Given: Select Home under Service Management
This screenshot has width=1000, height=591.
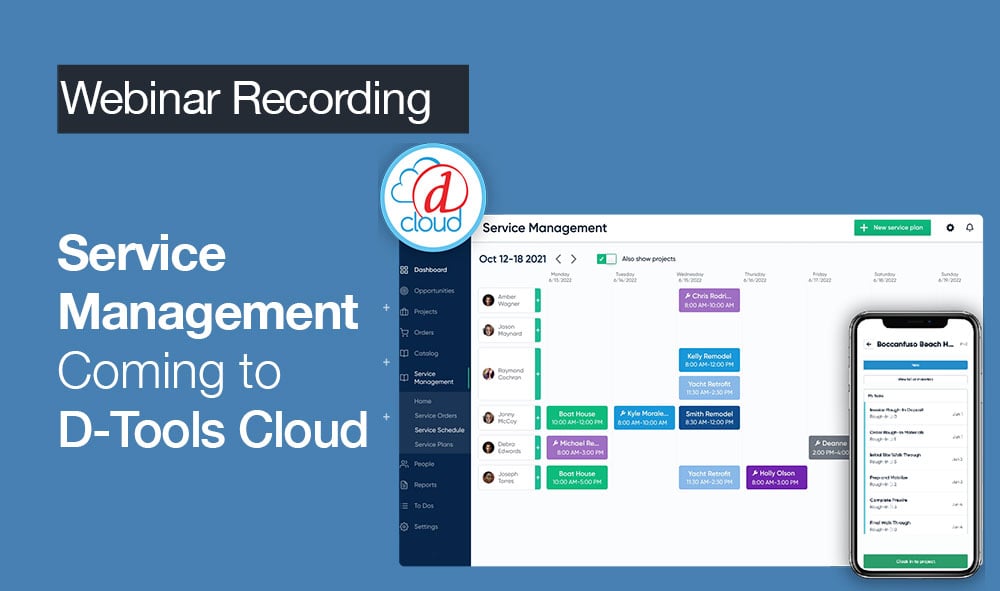Looking at the screenshot, I should [x=422, y=401].
